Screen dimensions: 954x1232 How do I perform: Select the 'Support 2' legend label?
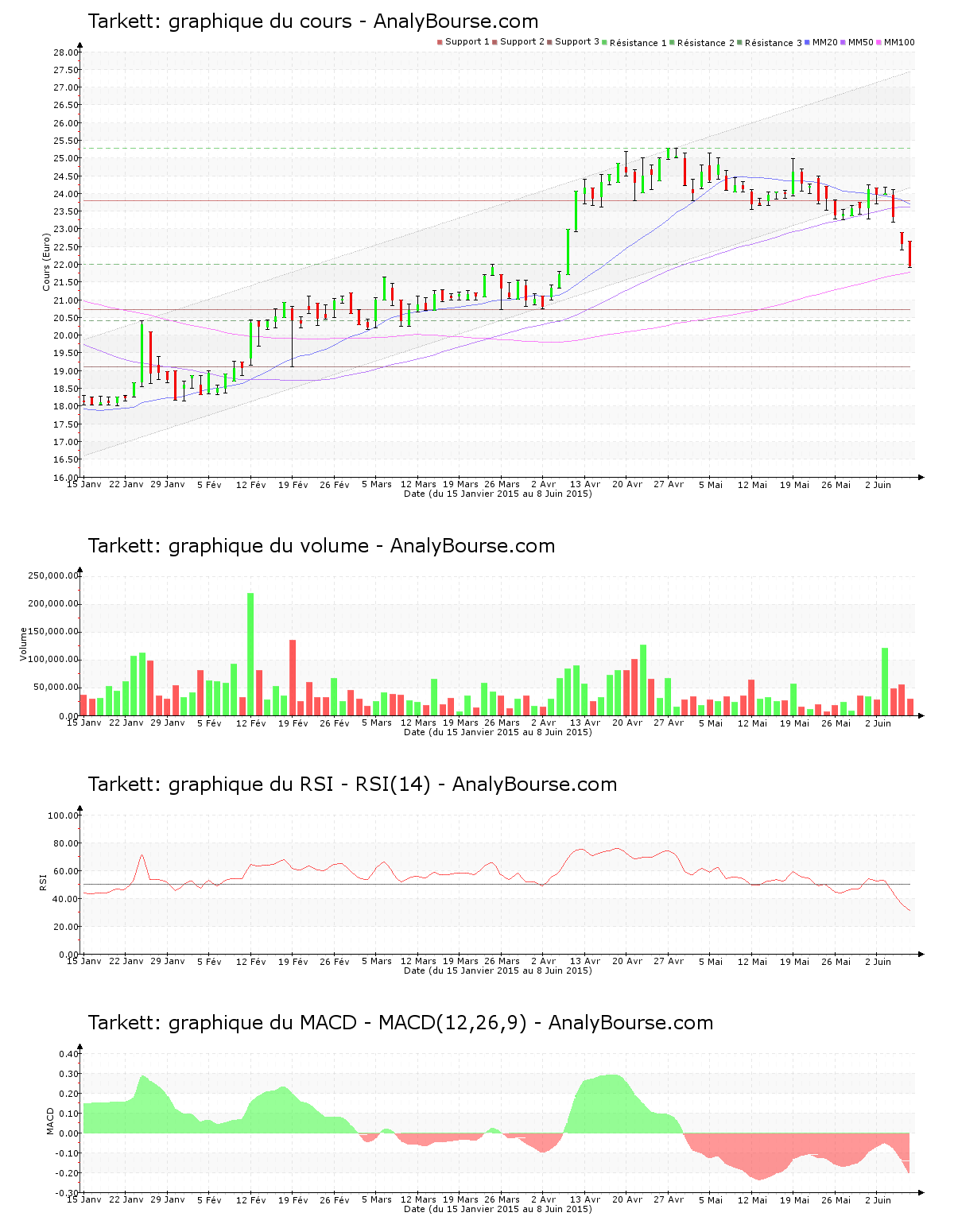click(x=522, y=42)
